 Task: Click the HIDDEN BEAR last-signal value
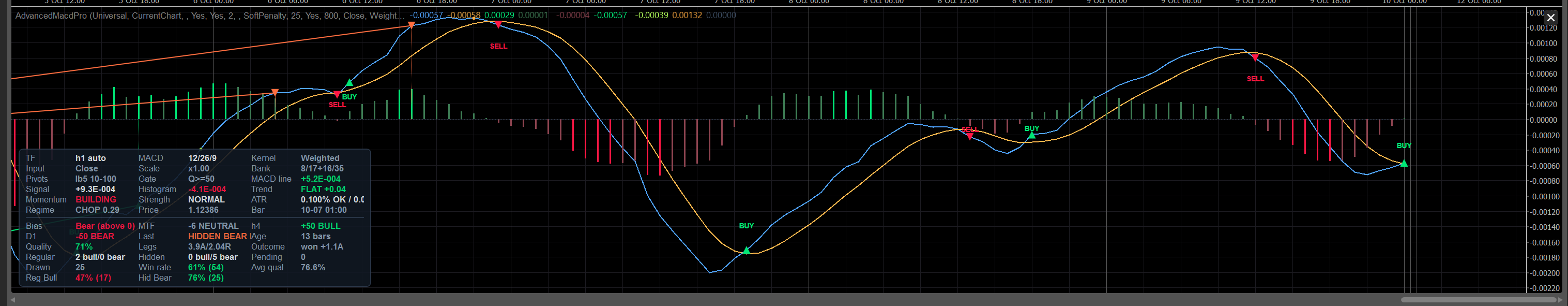point(217,237)
